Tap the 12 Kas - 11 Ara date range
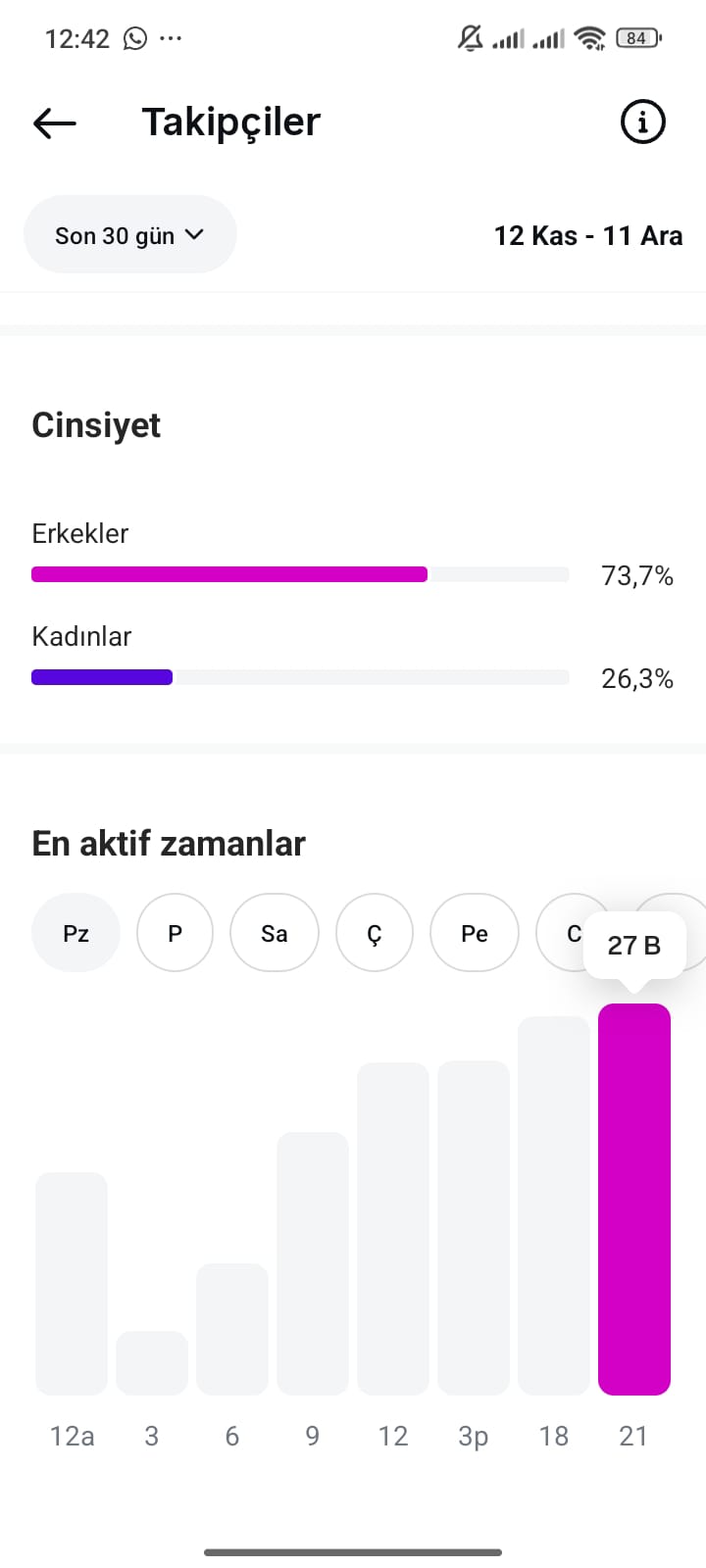Viewport: 706px width, 1568px height. tap(588, 235)
